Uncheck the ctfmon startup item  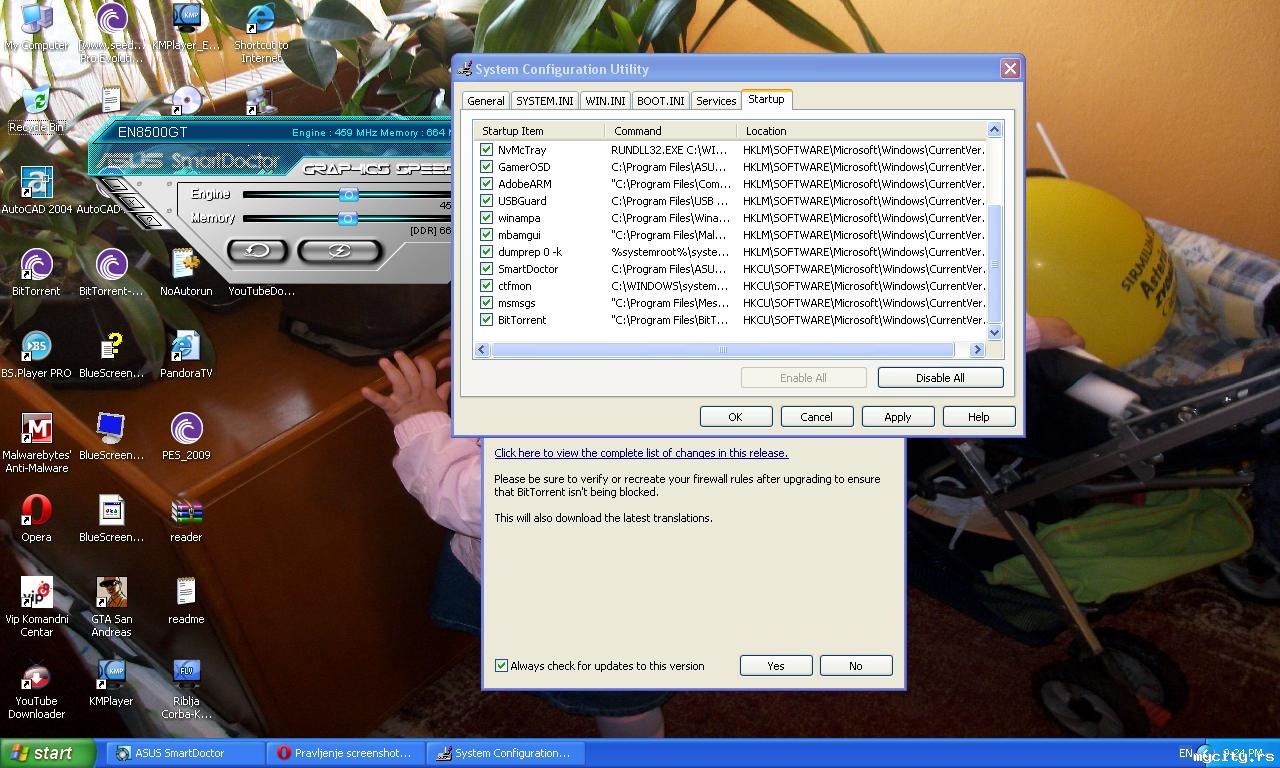(487, 286)
